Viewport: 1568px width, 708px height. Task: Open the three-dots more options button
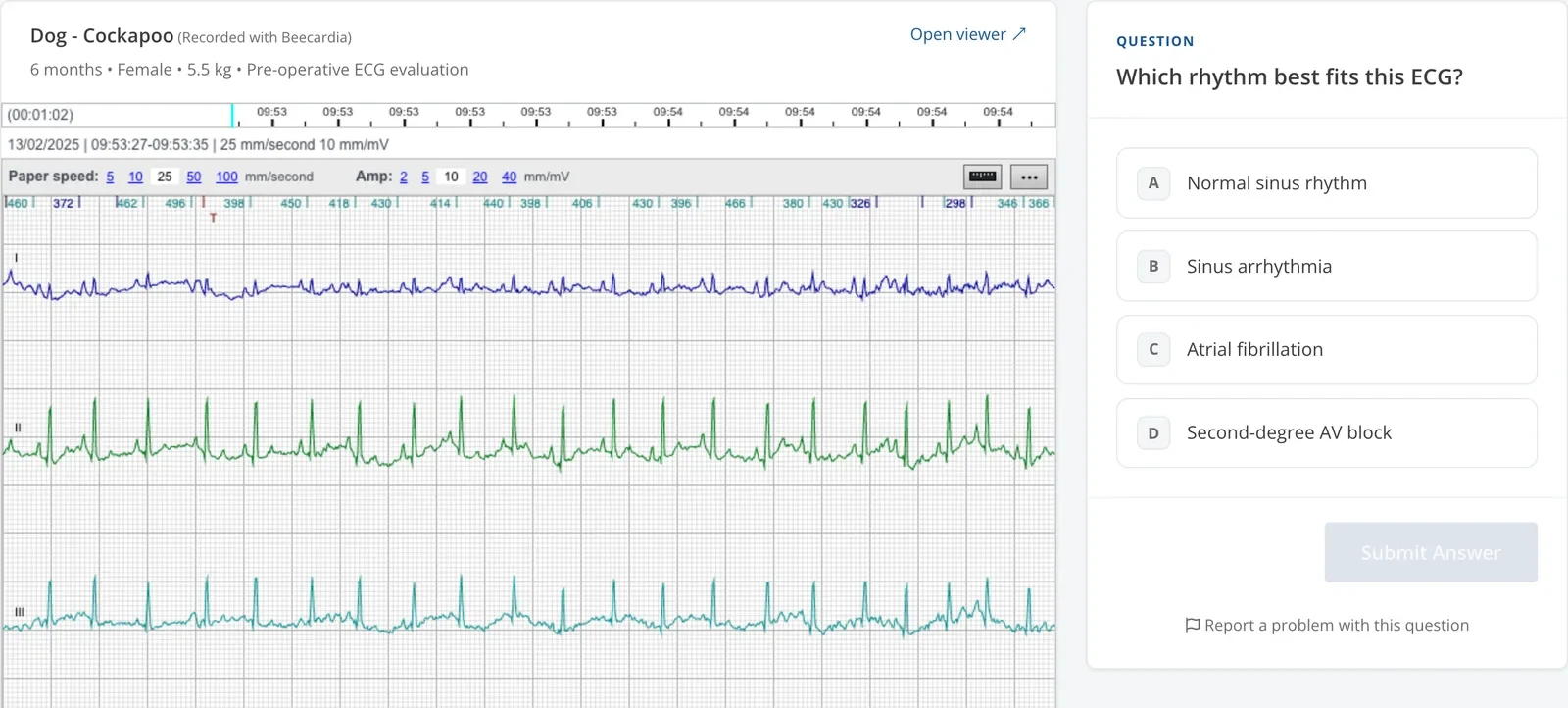tap(1029, 177)
